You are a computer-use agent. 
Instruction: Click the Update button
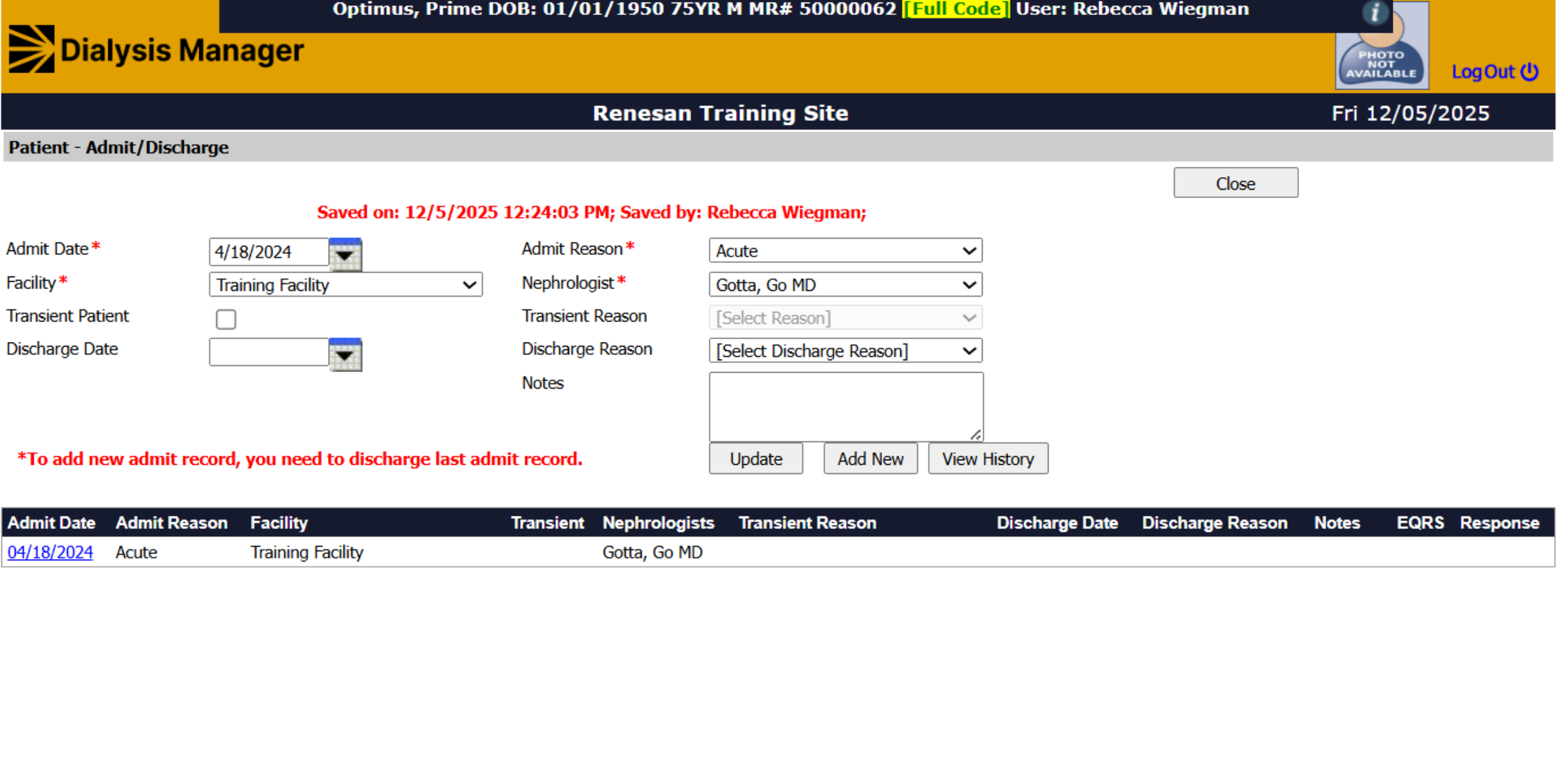pos(756,459)
